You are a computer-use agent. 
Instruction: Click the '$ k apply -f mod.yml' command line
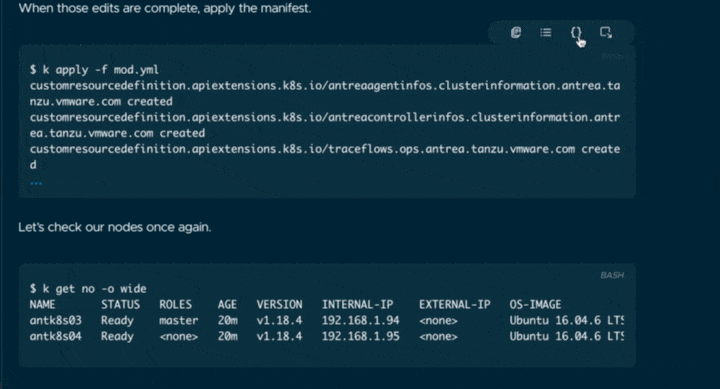[94, 70]
